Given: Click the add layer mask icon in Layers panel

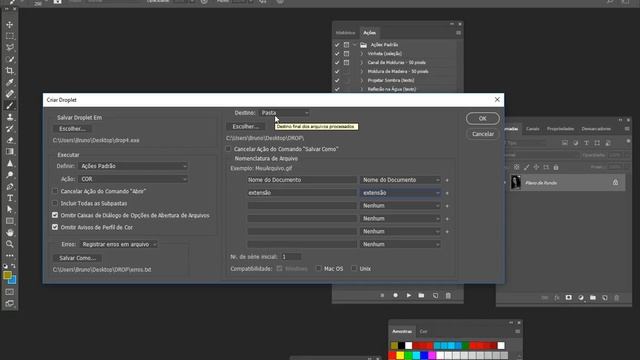Looking at the screenshot, I should pyautogui.click(x=569, y=298).
